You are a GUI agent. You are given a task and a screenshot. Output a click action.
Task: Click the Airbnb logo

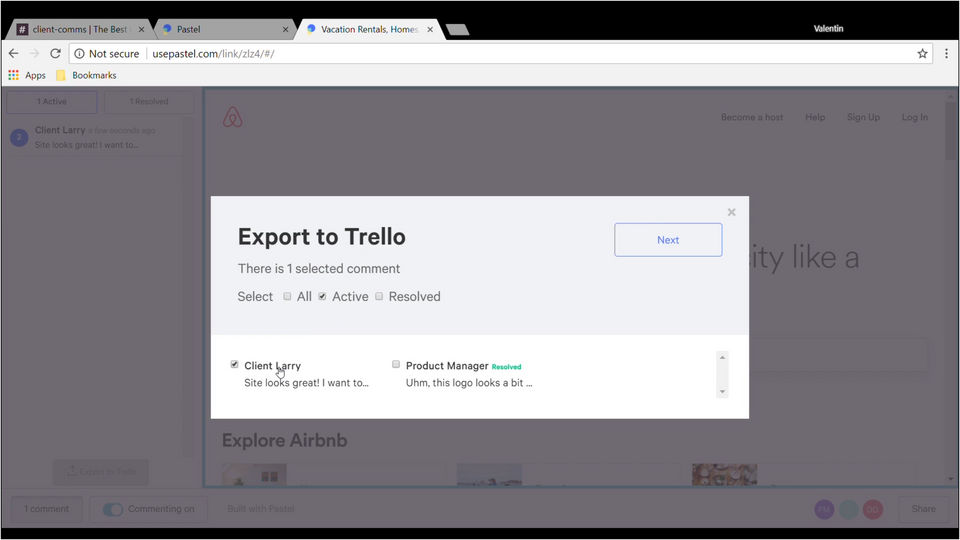click(233, 117)
